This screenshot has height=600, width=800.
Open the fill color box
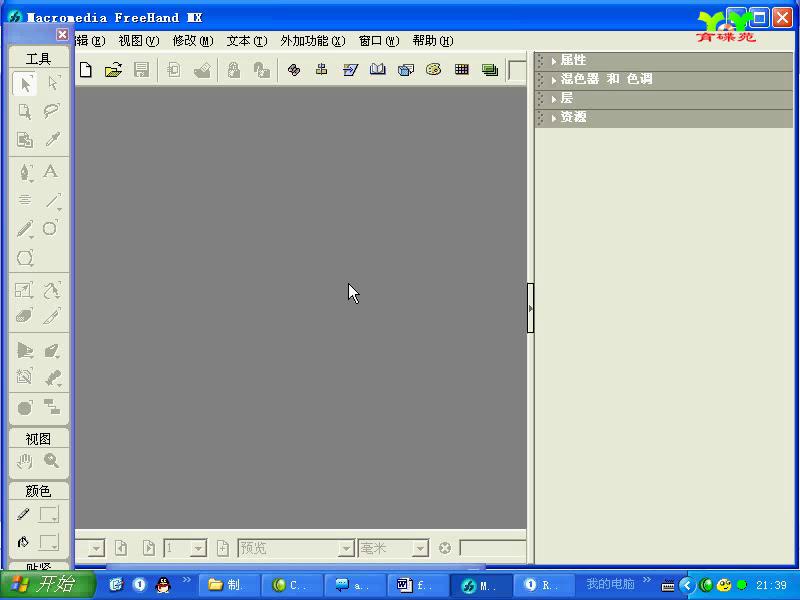49,542
